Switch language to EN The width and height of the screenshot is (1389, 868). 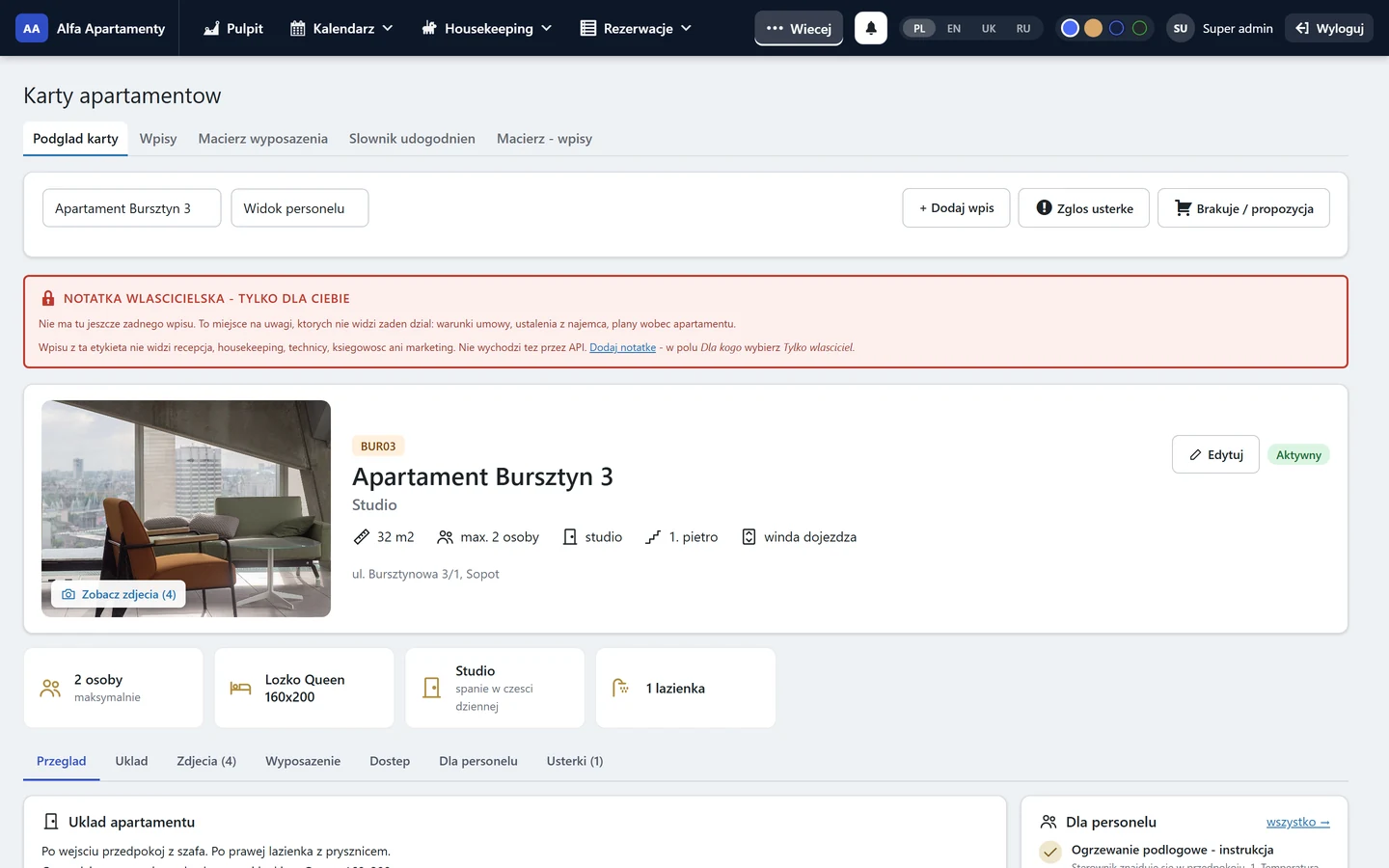954,28
